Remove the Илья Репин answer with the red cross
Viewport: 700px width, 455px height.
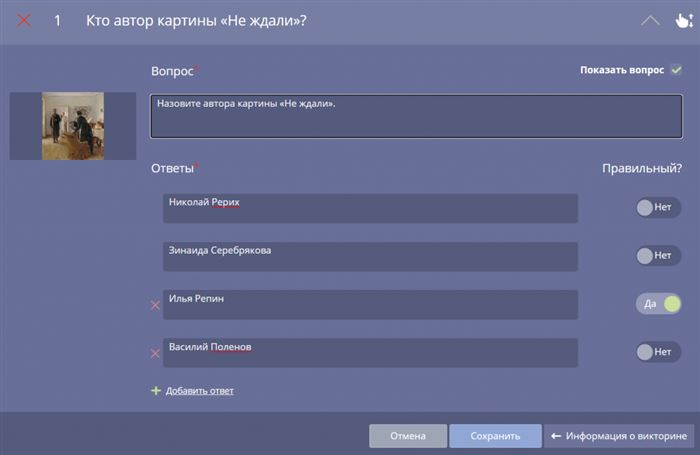pyautogui.click(x=155, y=305)
